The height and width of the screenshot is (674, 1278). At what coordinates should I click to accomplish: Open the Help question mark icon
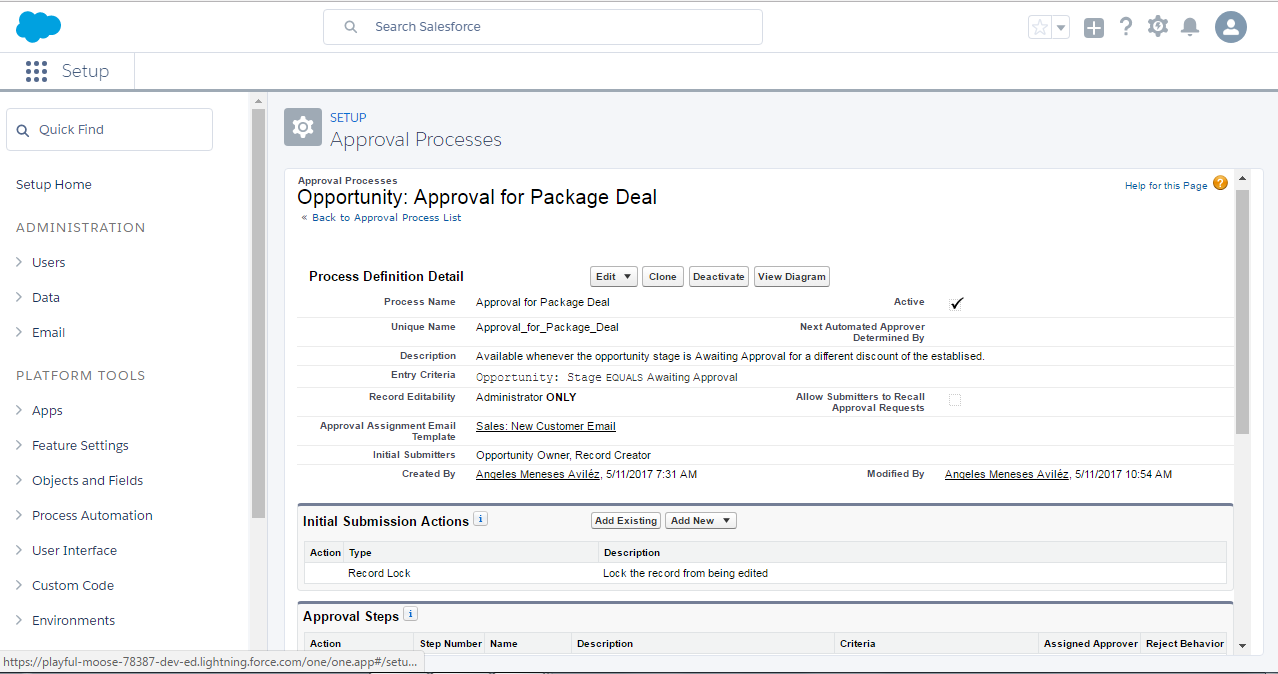1126,27
